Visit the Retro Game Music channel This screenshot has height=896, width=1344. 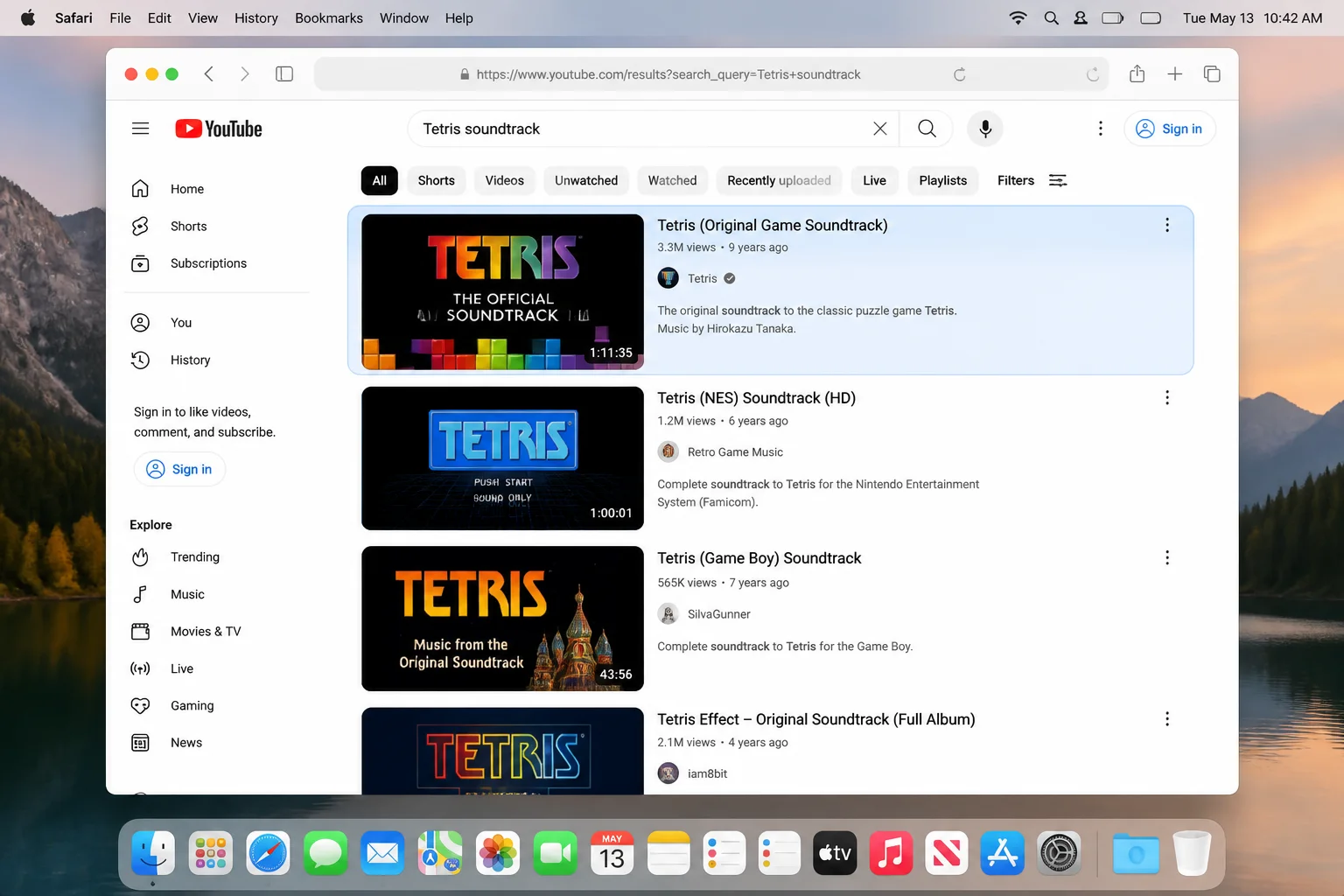(x=735, y=452)
